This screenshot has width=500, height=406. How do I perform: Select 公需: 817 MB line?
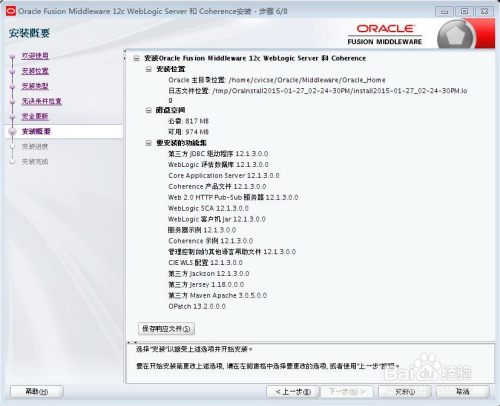click(x=188, y=121)
